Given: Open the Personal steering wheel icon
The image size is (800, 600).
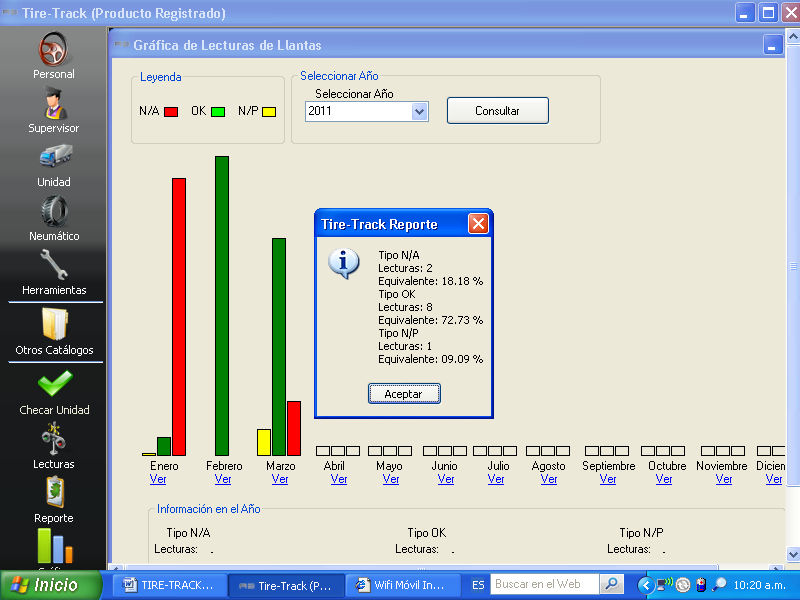Looking at the screenshot, I should click(x=53, y=48).
